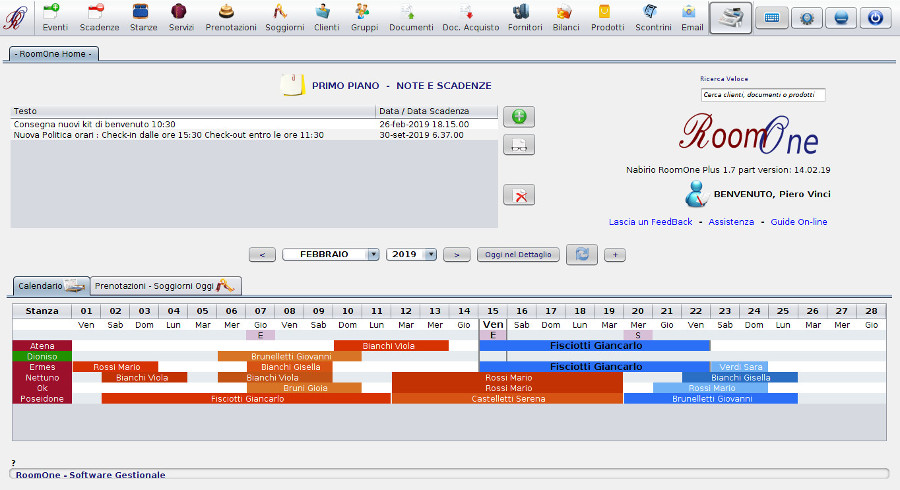Open Fisciotti Giancarlo booking in Poseidone row

(246, 399)
